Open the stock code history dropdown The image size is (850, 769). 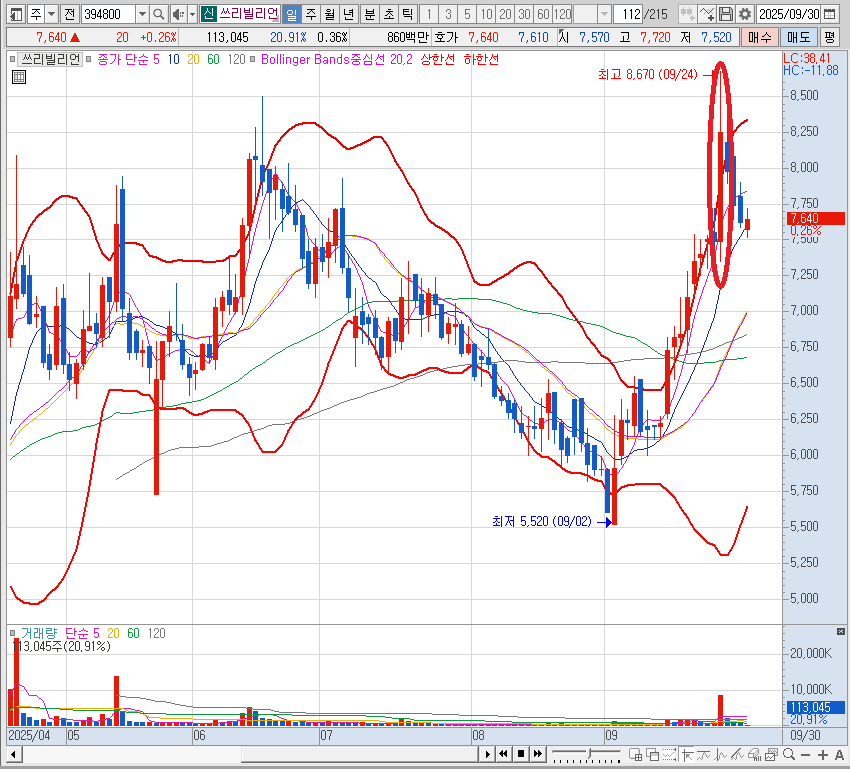(x=141, y=14)
